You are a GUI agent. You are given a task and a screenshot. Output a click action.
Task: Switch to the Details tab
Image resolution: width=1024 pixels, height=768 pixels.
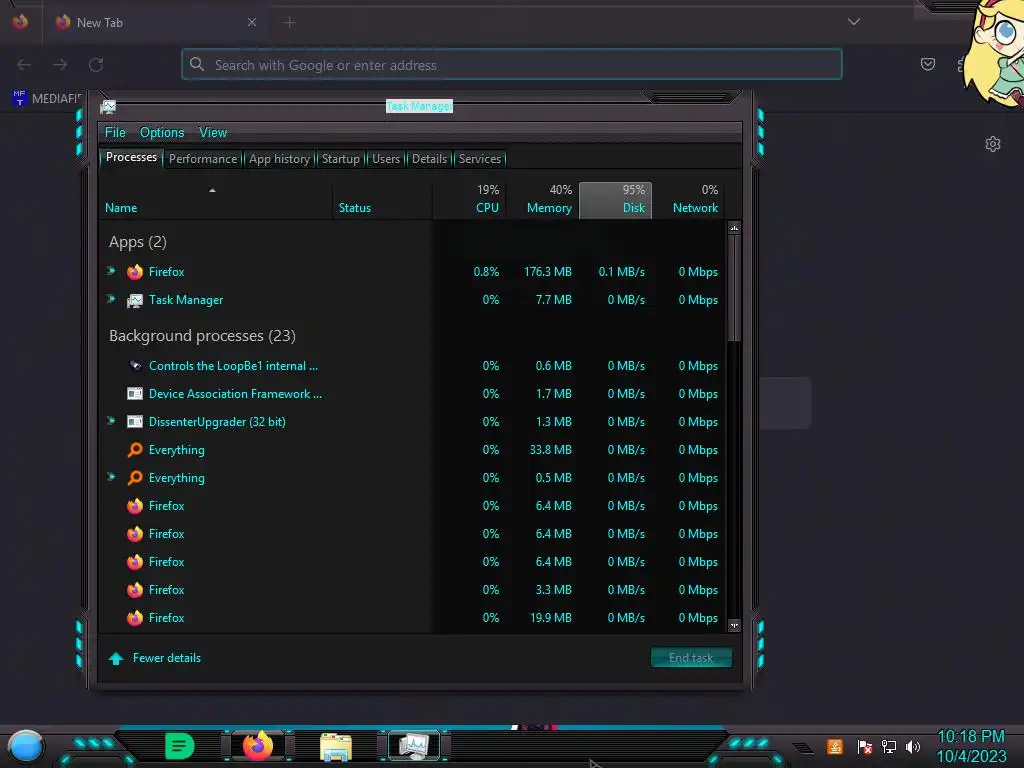pos(429,159)
